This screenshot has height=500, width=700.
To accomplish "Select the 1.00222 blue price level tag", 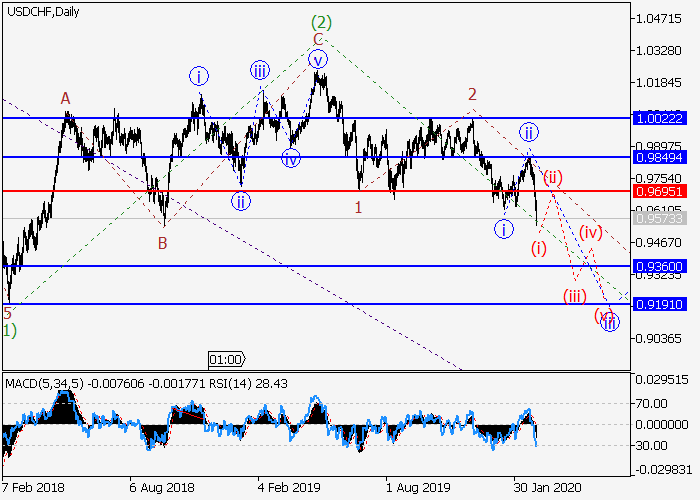I will pyautogui.click(x=658, y=118).
